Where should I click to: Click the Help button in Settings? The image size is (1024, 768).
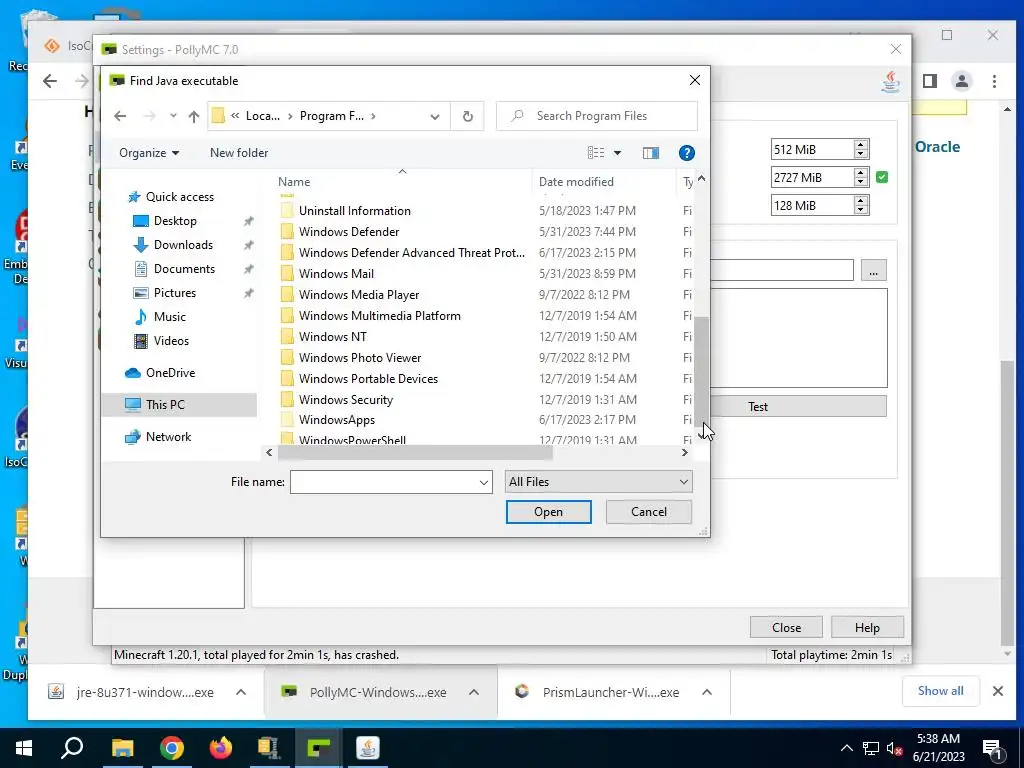pyautogui.click(x=867, y=628)
